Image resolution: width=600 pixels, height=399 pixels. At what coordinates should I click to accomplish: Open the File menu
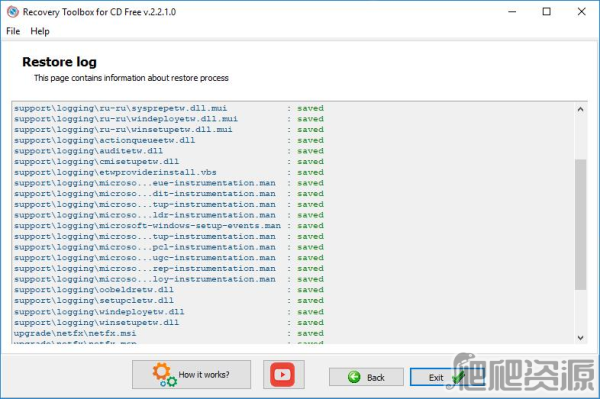click(13, 31)
